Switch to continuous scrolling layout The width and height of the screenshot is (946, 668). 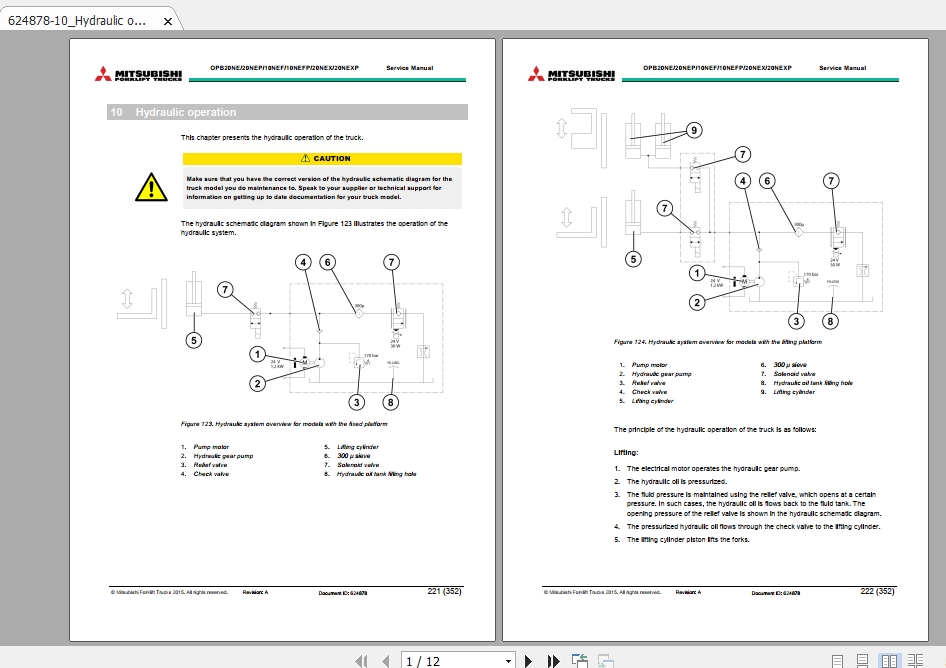point(863,660)
